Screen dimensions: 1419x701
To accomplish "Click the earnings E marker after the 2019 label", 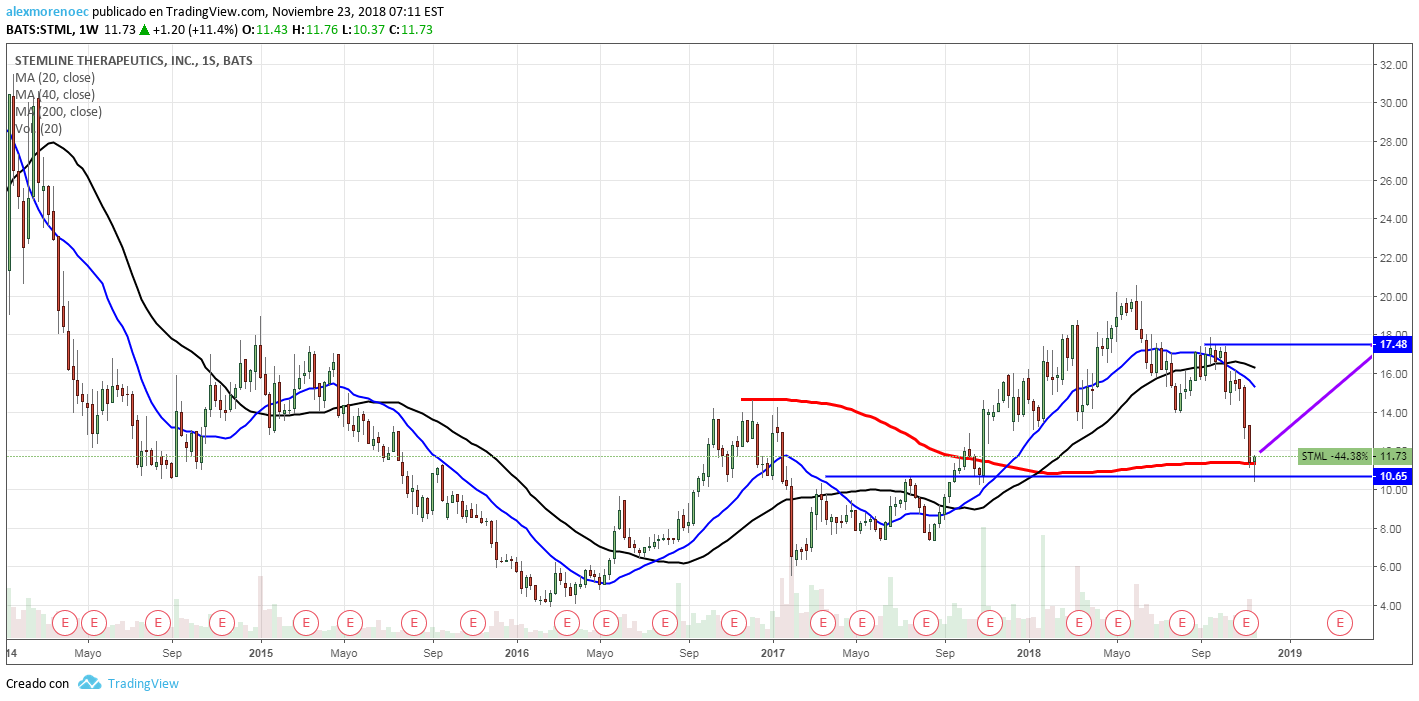I will [1339, 622].
